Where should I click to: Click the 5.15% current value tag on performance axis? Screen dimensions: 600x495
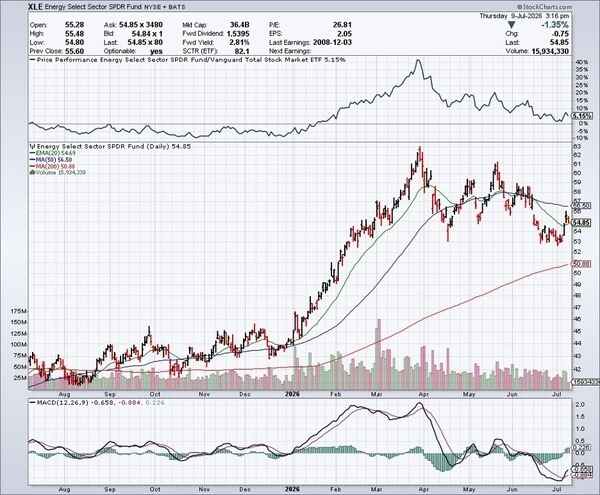(x=582, y=116)
